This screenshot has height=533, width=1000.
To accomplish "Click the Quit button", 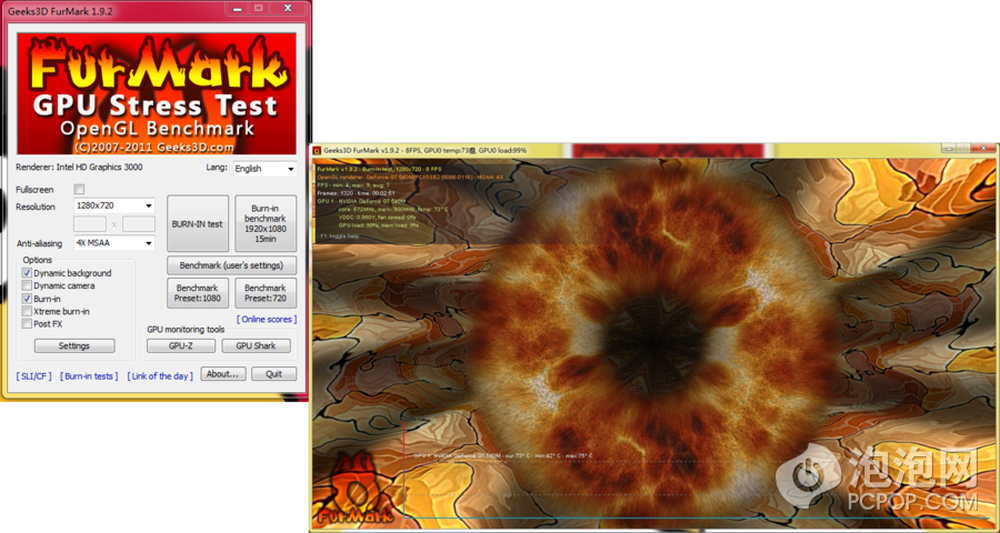I will click(x=274, y=374).
